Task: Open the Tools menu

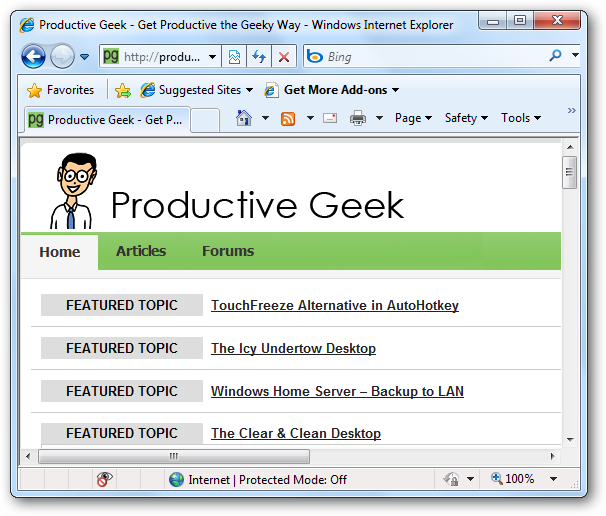Action: click(x=521, y=118)
